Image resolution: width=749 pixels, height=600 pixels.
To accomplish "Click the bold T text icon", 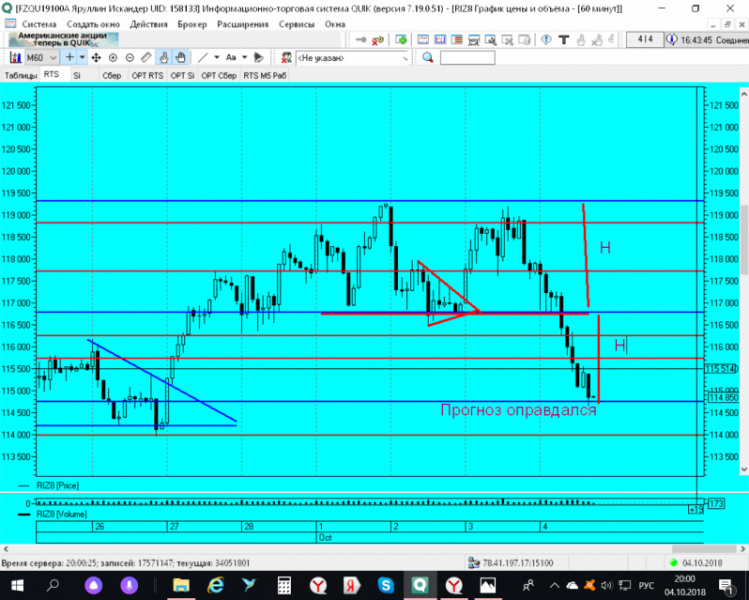I will (x=564, y=40).
